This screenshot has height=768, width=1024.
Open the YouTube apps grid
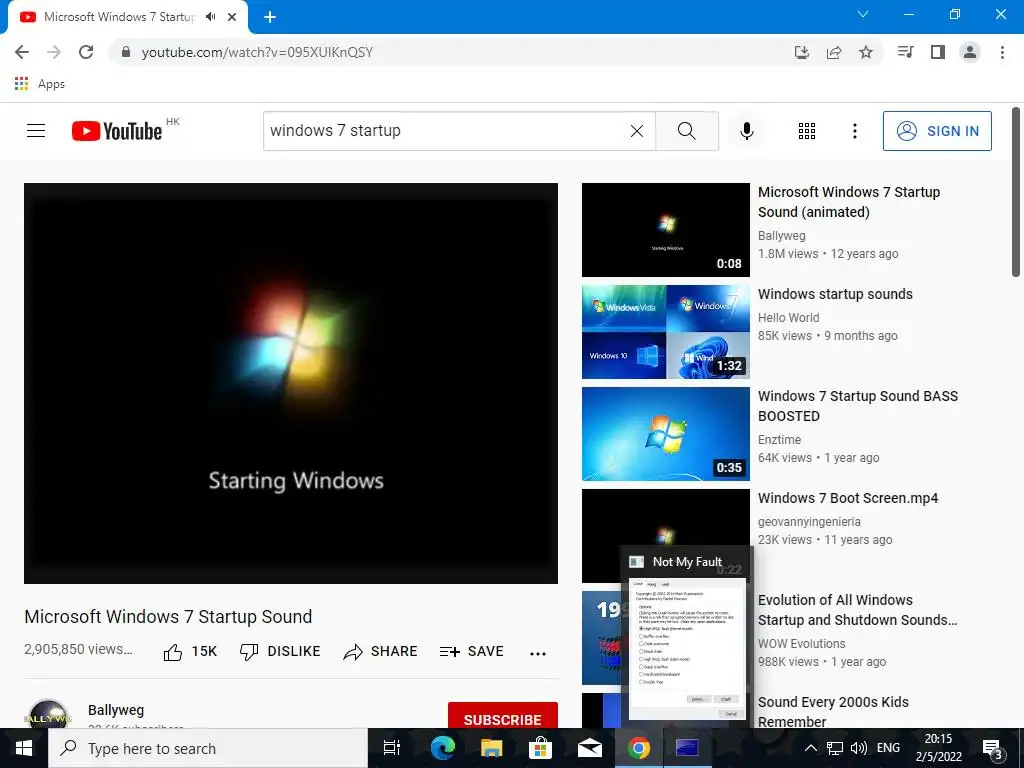click(807, 131)
